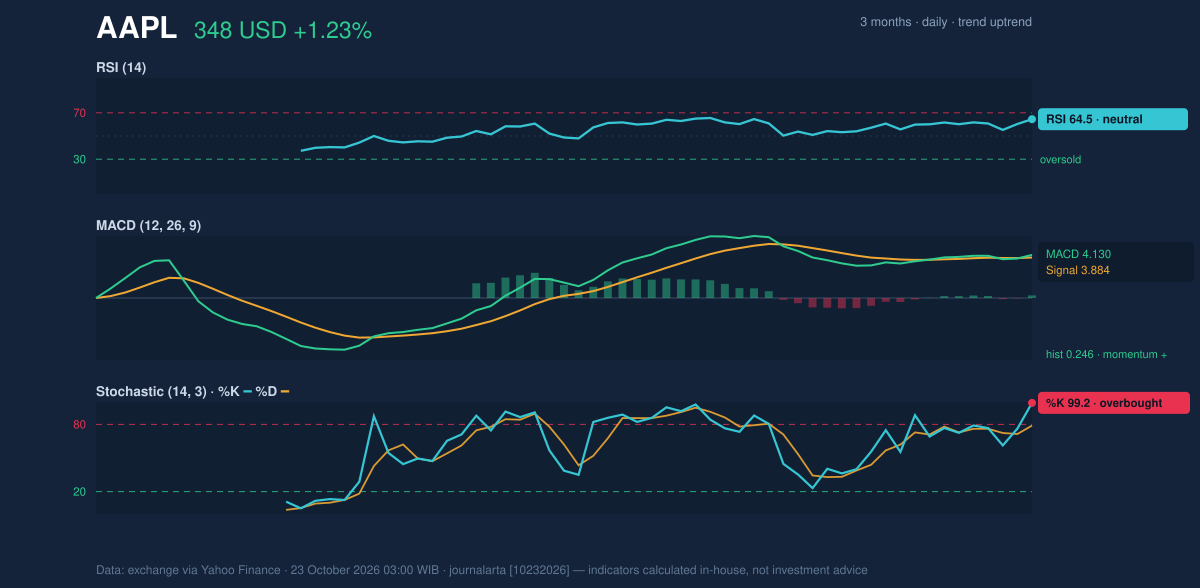Click the %K 99.2 overbought badge
Screen dimensions: 1200x588
[1113, 403]
